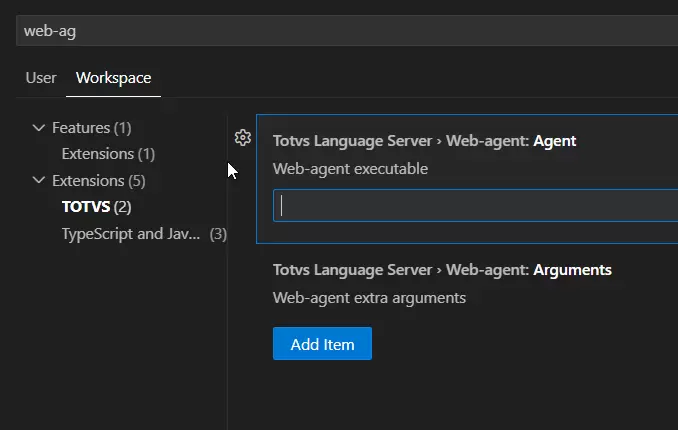Click the divider between tree and settings list
The width and height of the screenshot is (678, 430).
coord(228,300)
